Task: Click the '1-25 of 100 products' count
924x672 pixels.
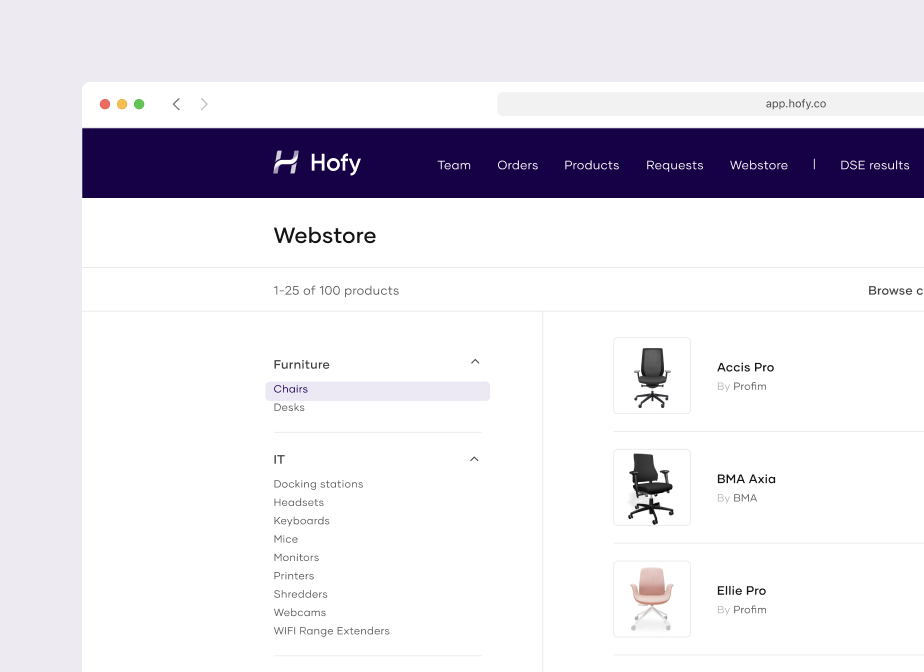Action: (x=336, y=291)
